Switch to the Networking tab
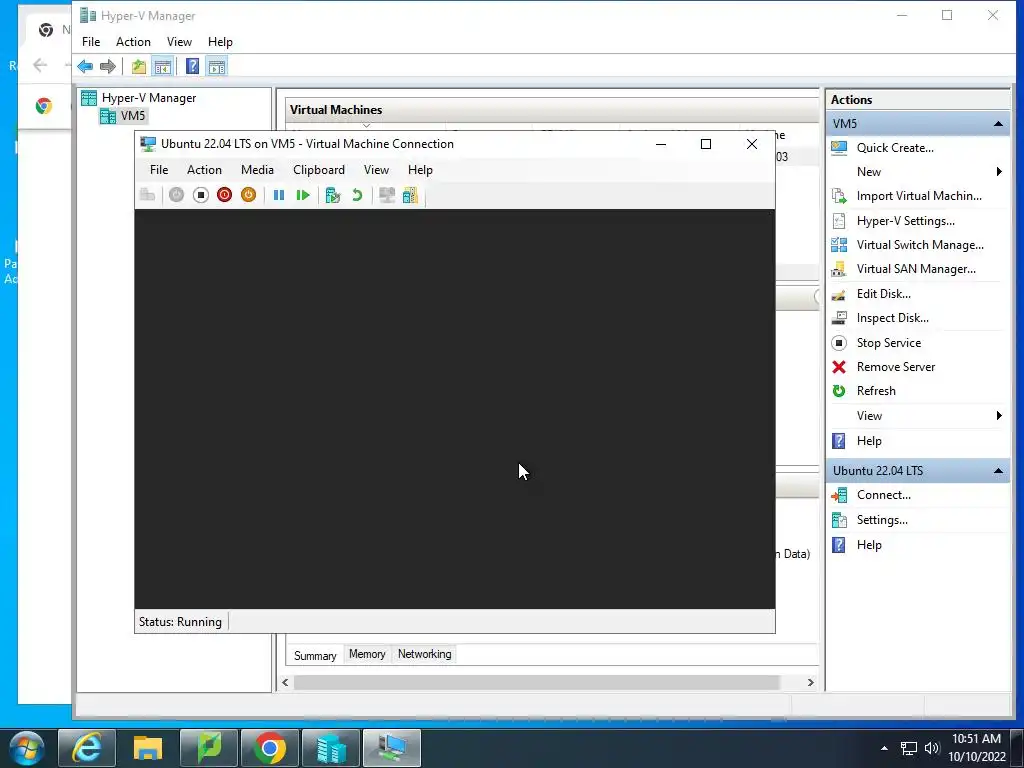The image size is (1024, 768). [x=424, y=654]
